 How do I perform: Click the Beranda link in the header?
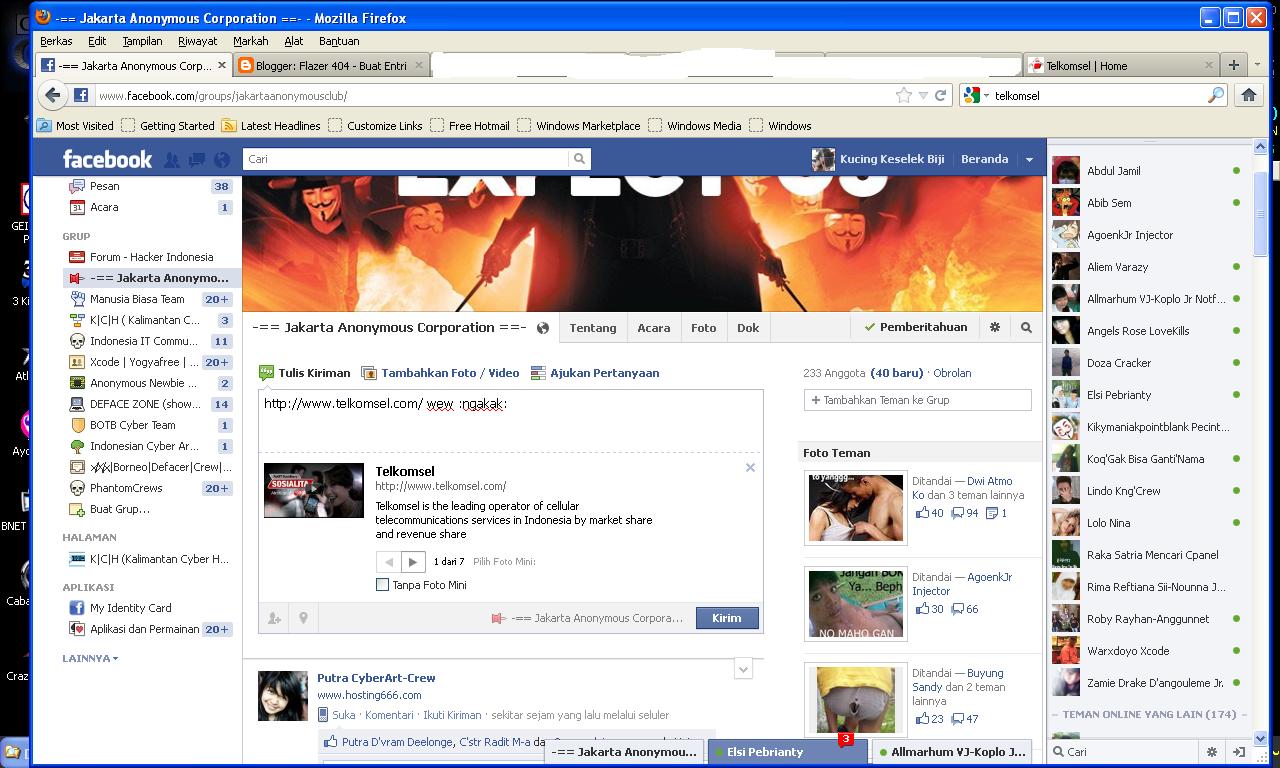(x=984, y=159)
